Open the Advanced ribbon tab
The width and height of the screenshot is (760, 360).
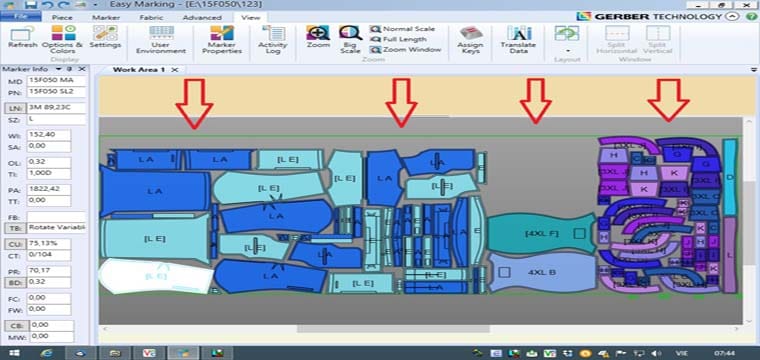[202, 17]
